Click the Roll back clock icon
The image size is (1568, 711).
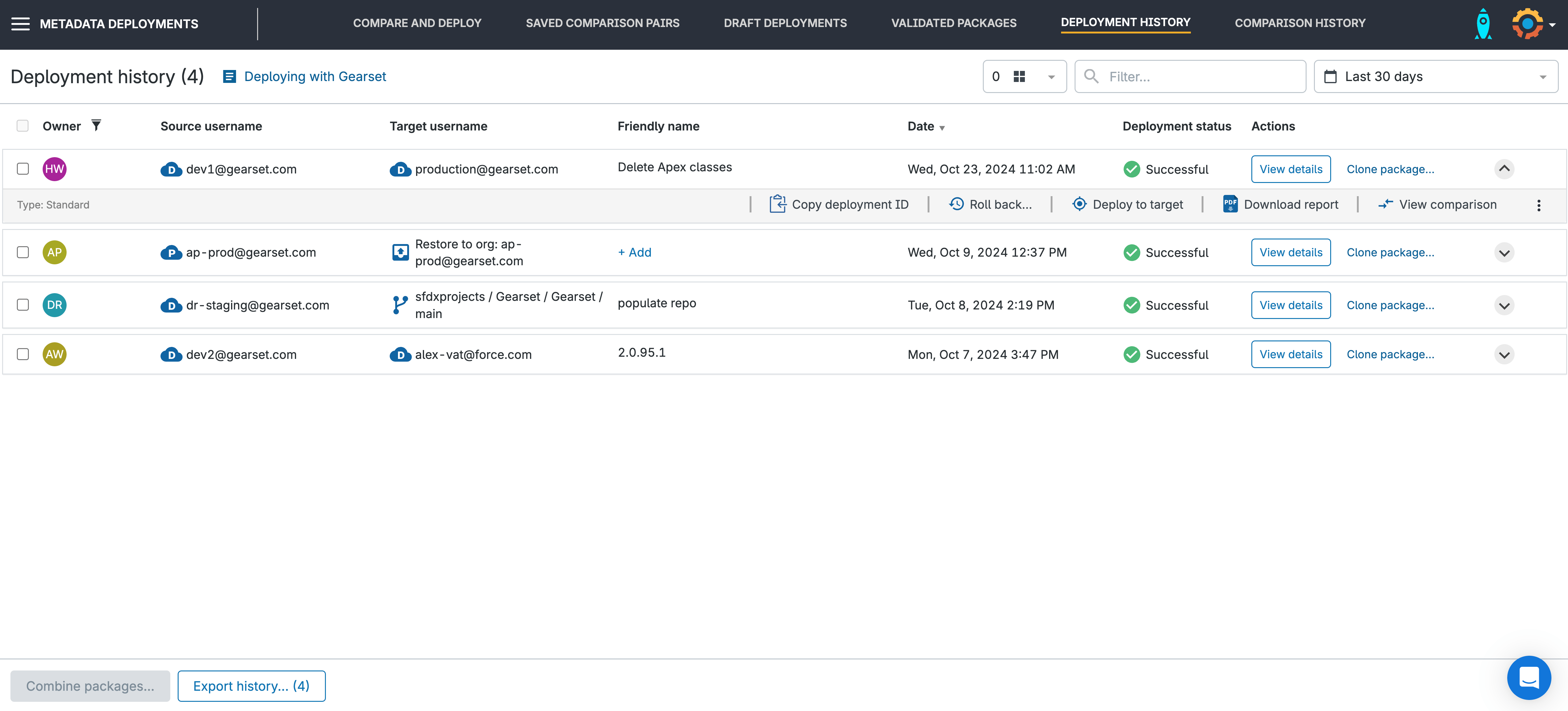point(956,204)
